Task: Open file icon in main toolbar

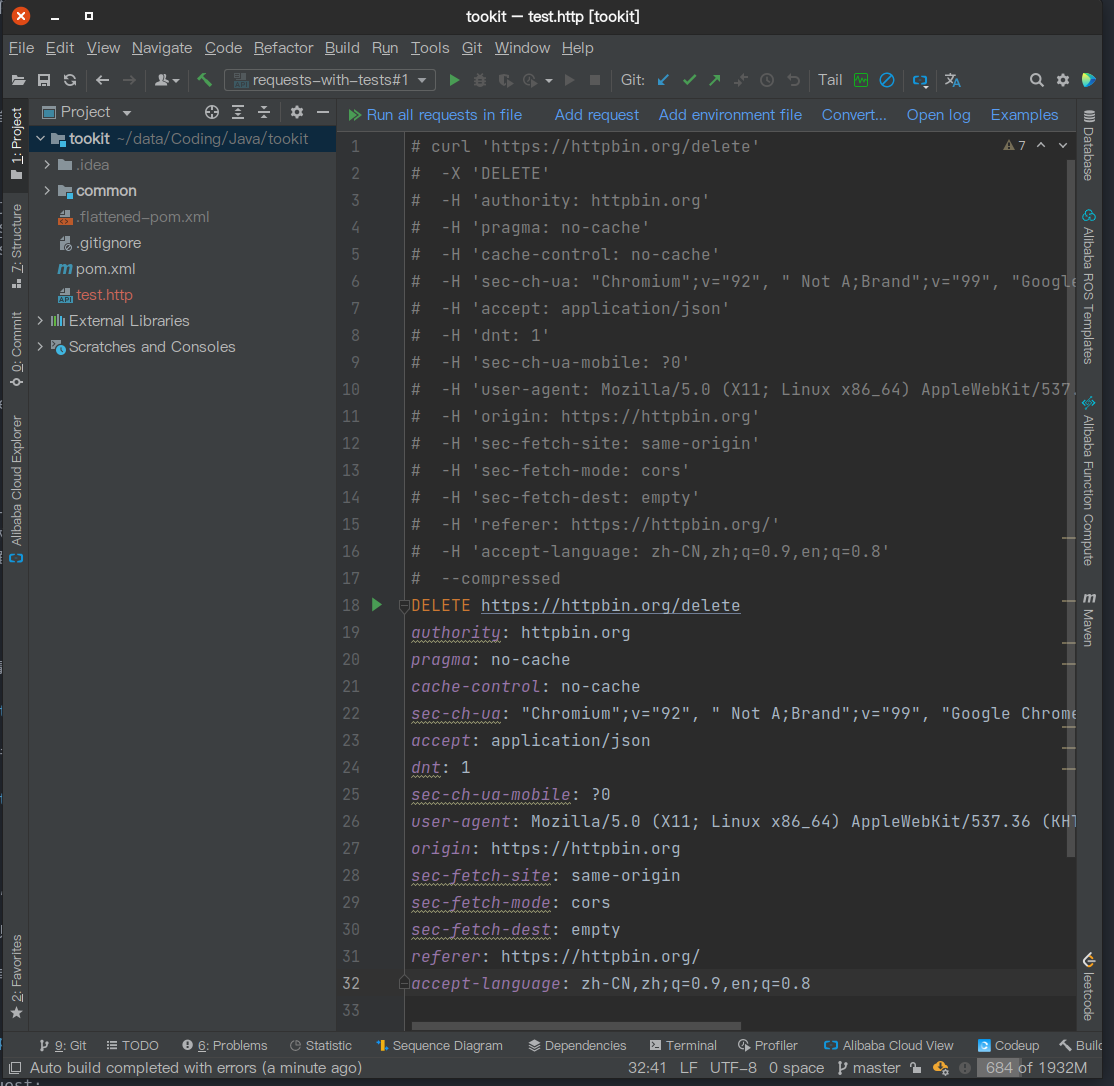Action: 18,80
